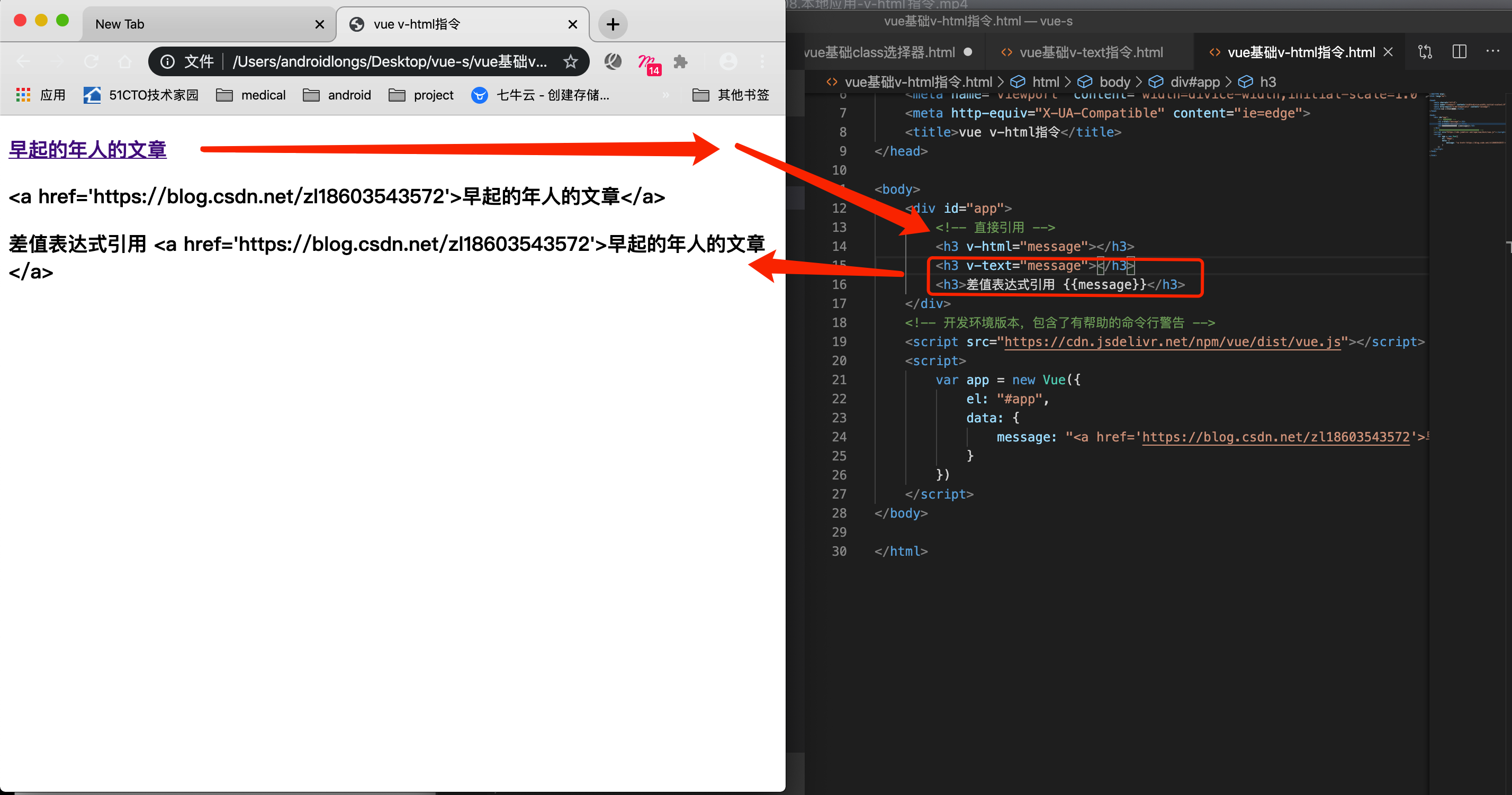Viewport: 1512px width, 795px height.
Task: Open the extensions puzzle piece icon
Action: pos(680,61)
